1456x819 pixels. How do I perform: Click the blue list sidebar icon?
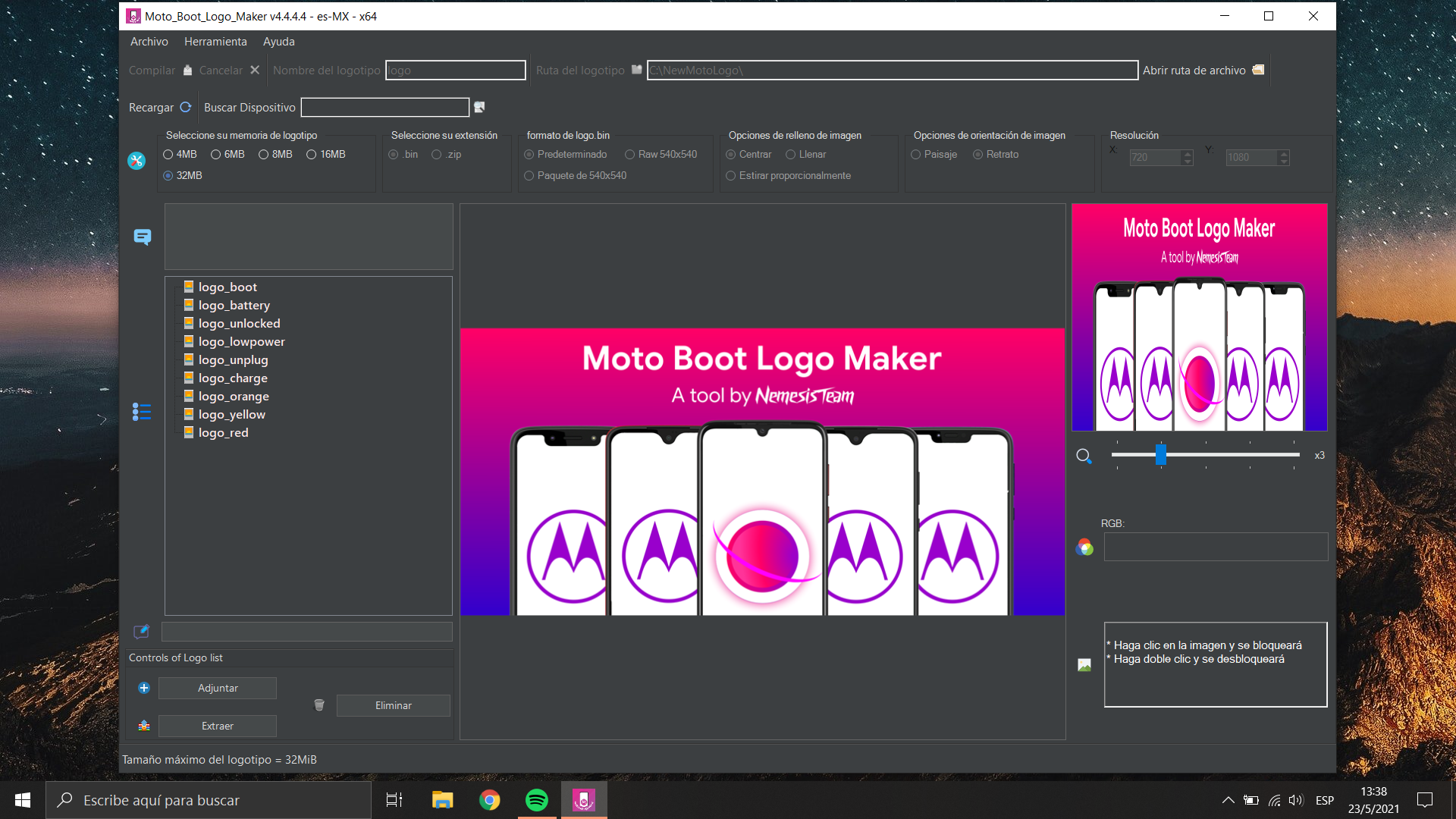[142, 412]
